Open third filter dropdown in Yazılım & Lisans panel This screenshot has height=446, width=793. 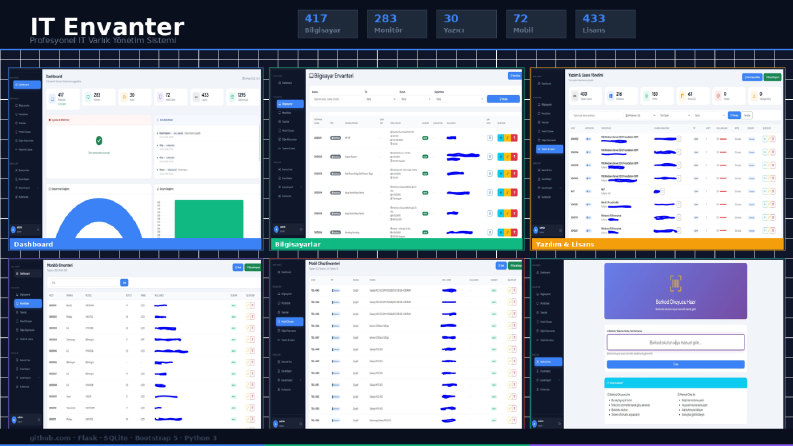tap(710, 115)
